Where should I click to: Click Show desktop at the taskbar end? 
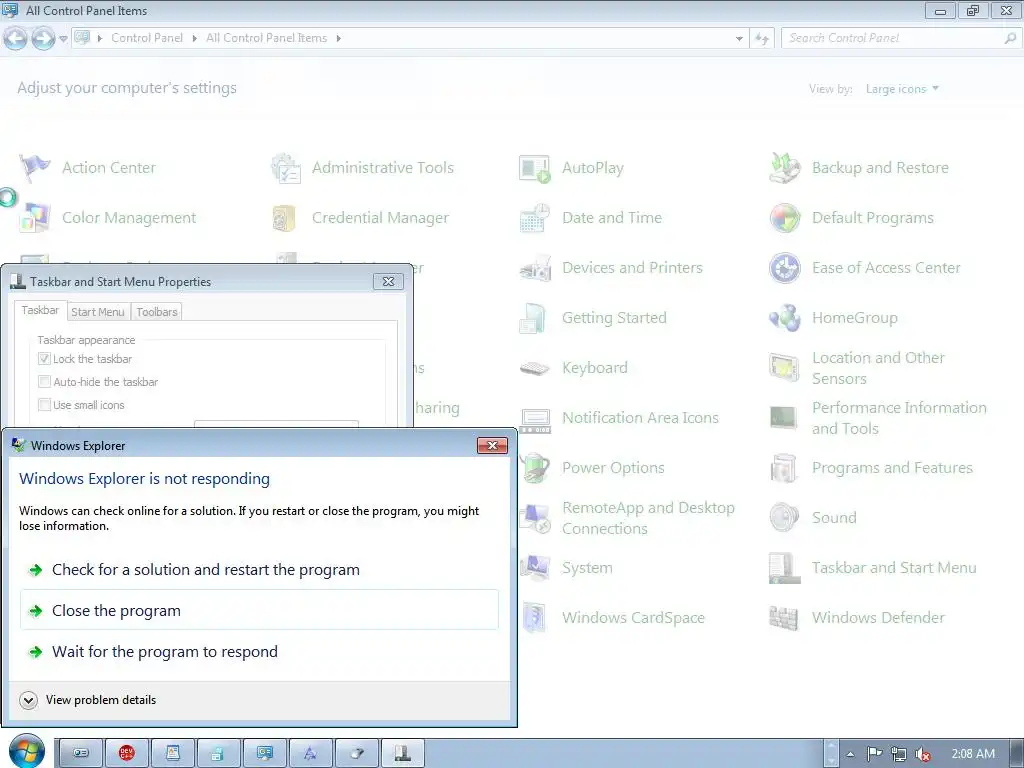pyautogui.click(x=1017, y=754)
